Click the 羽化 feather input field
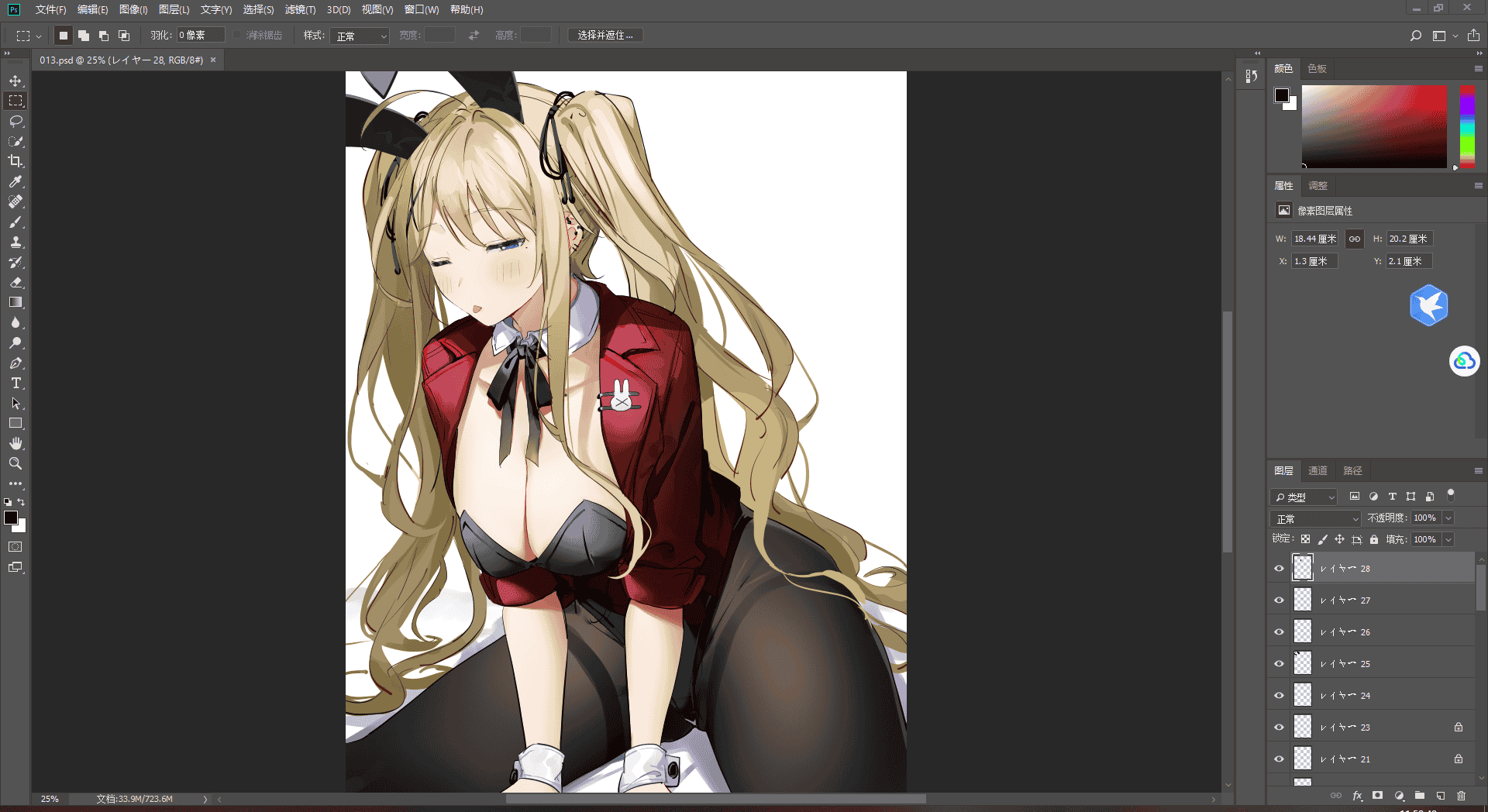The image size is (1488, 812). click(200, 35)
